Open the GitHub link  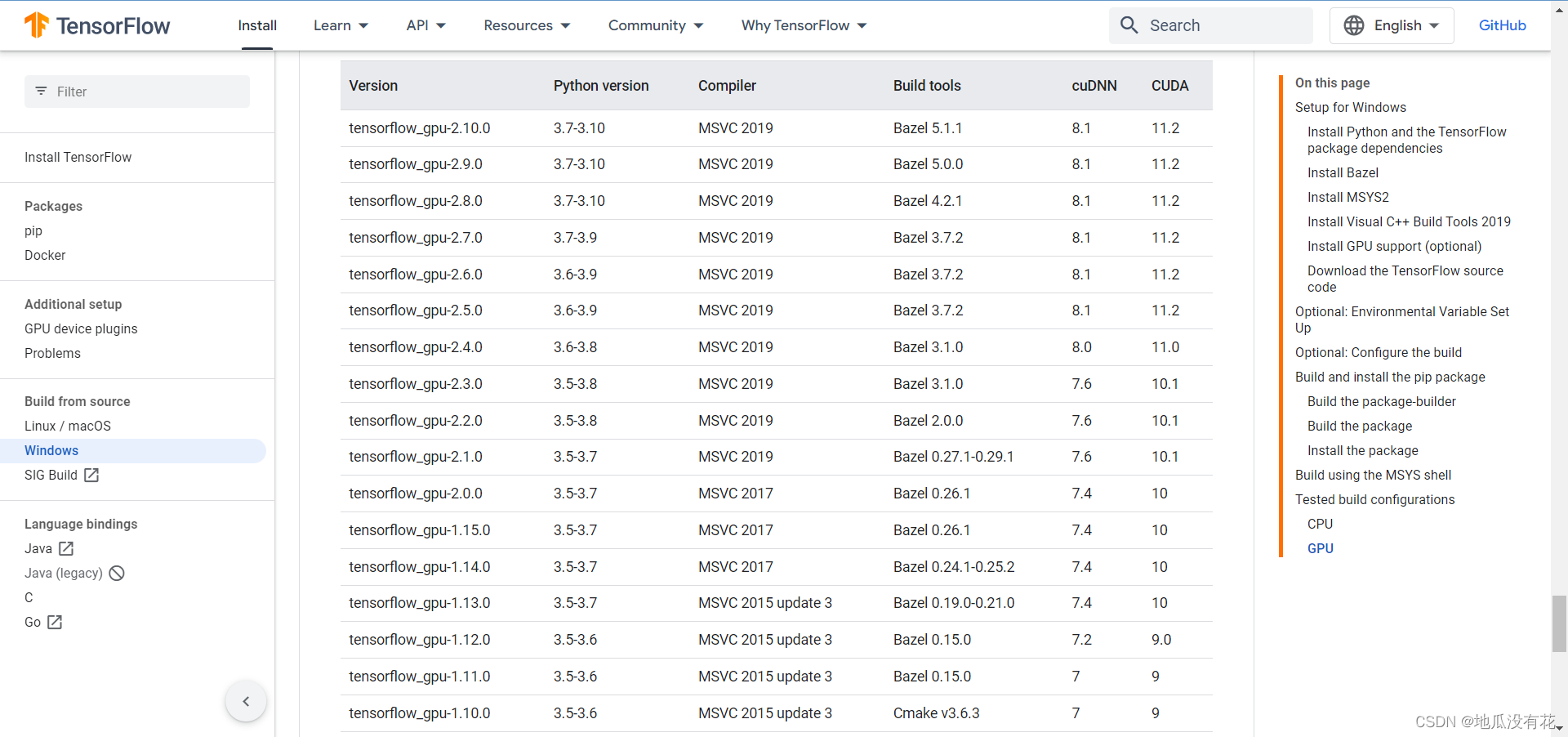[x=1502, y=25]
